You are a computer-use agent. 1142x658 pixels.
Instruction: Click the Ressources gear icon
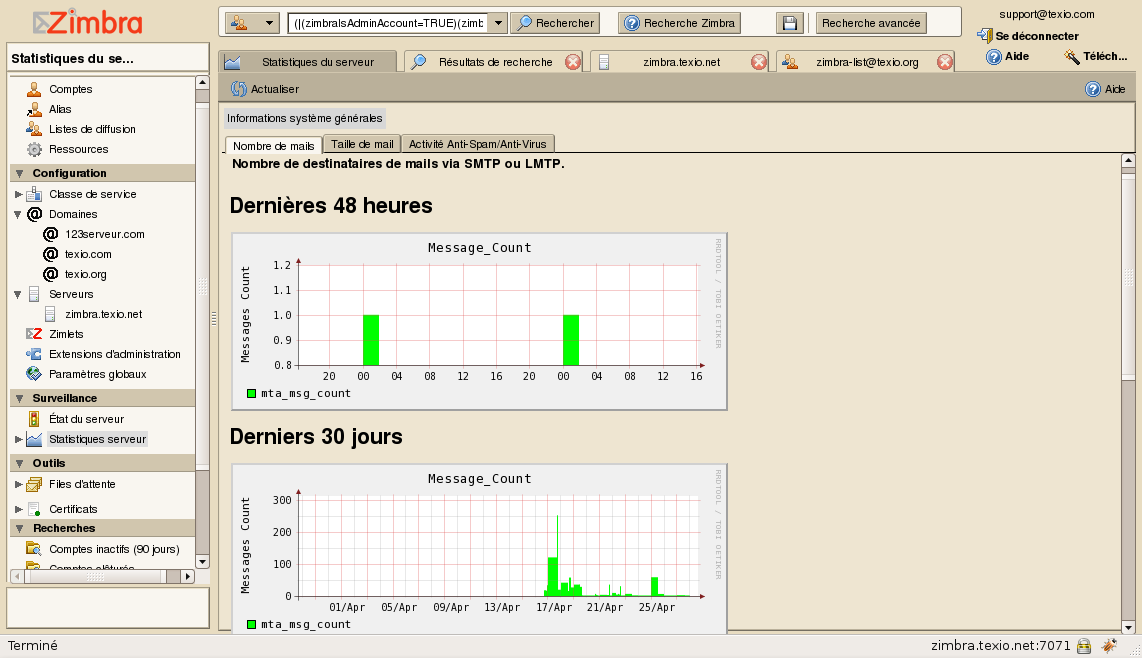tap(34, 149)
